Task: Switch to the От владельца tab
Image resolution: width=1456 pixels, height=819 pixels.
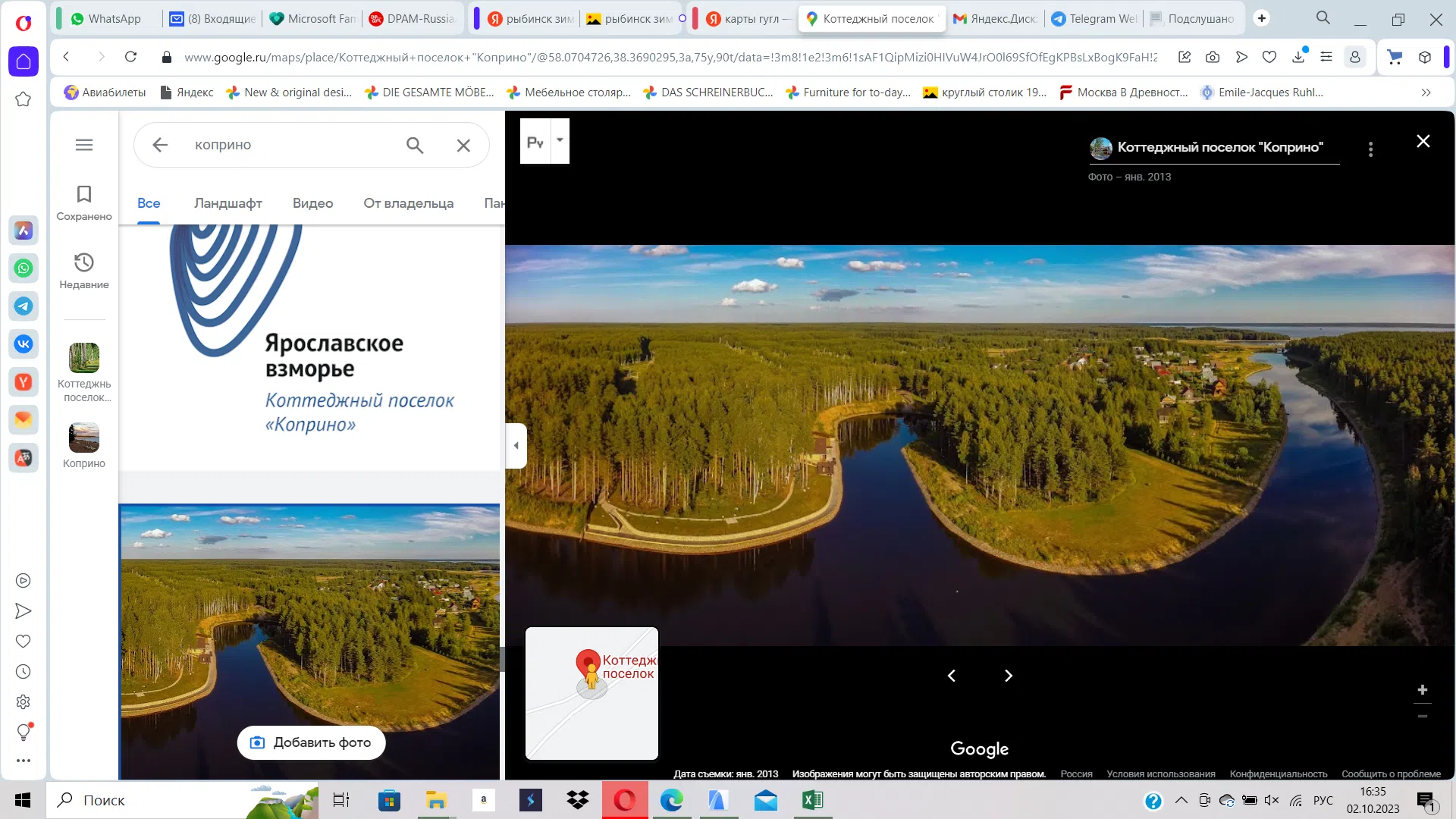Action: click(409, 203)
